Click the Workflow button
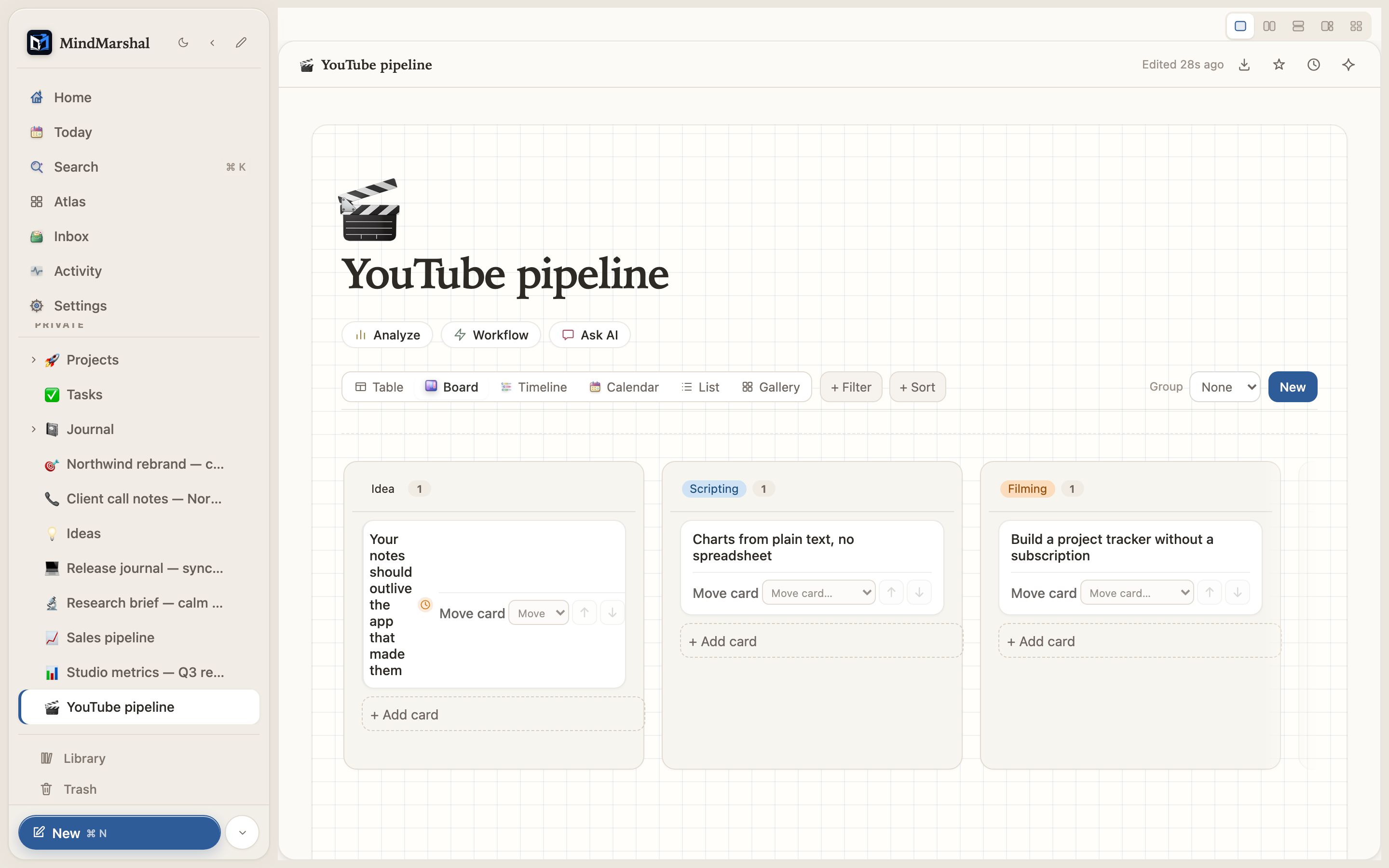 tap(491, 335)
